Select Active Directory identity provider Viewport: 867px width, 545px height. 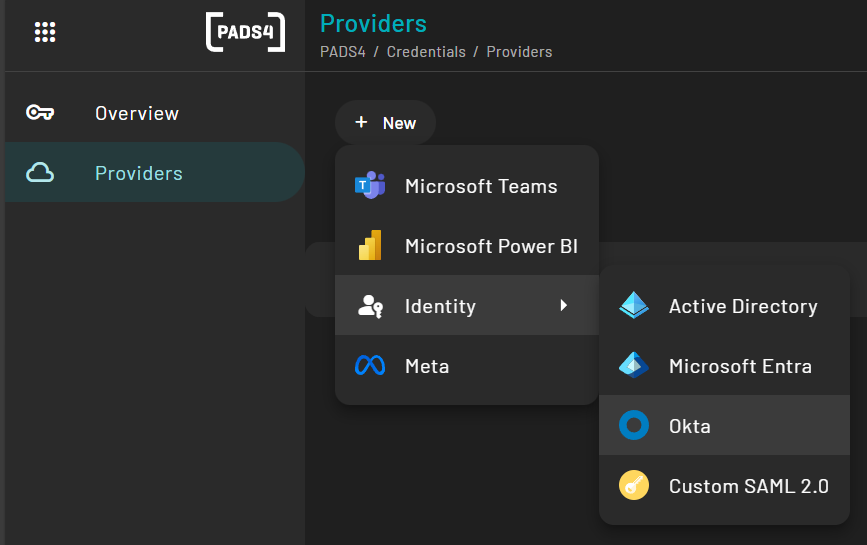pyautogui.click(x=724, y=306)
